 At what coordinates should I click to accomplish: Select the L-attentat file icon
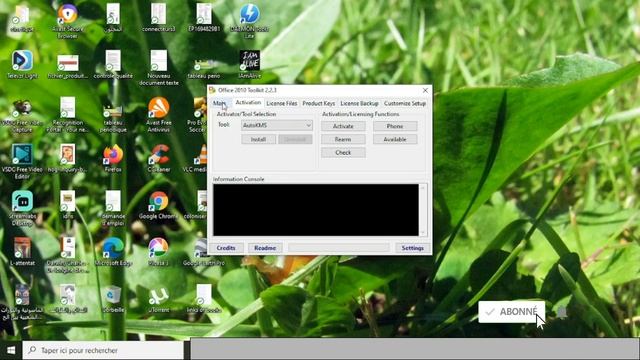coord(22,252)
